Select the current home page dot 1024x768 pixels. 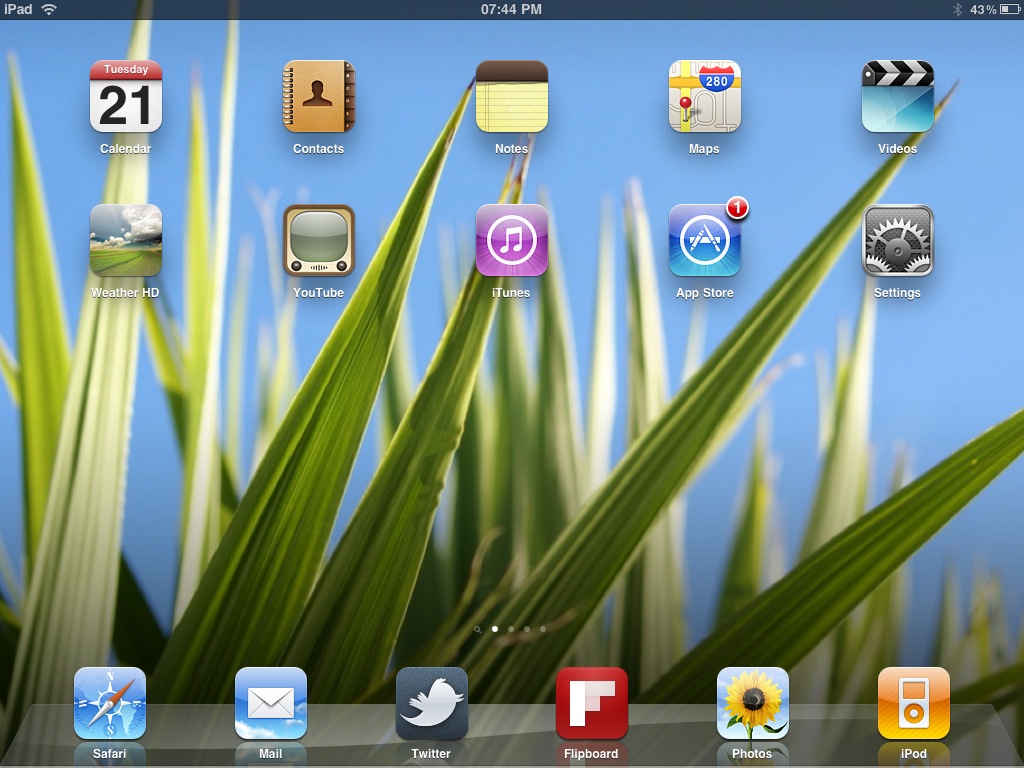point(495,629)
